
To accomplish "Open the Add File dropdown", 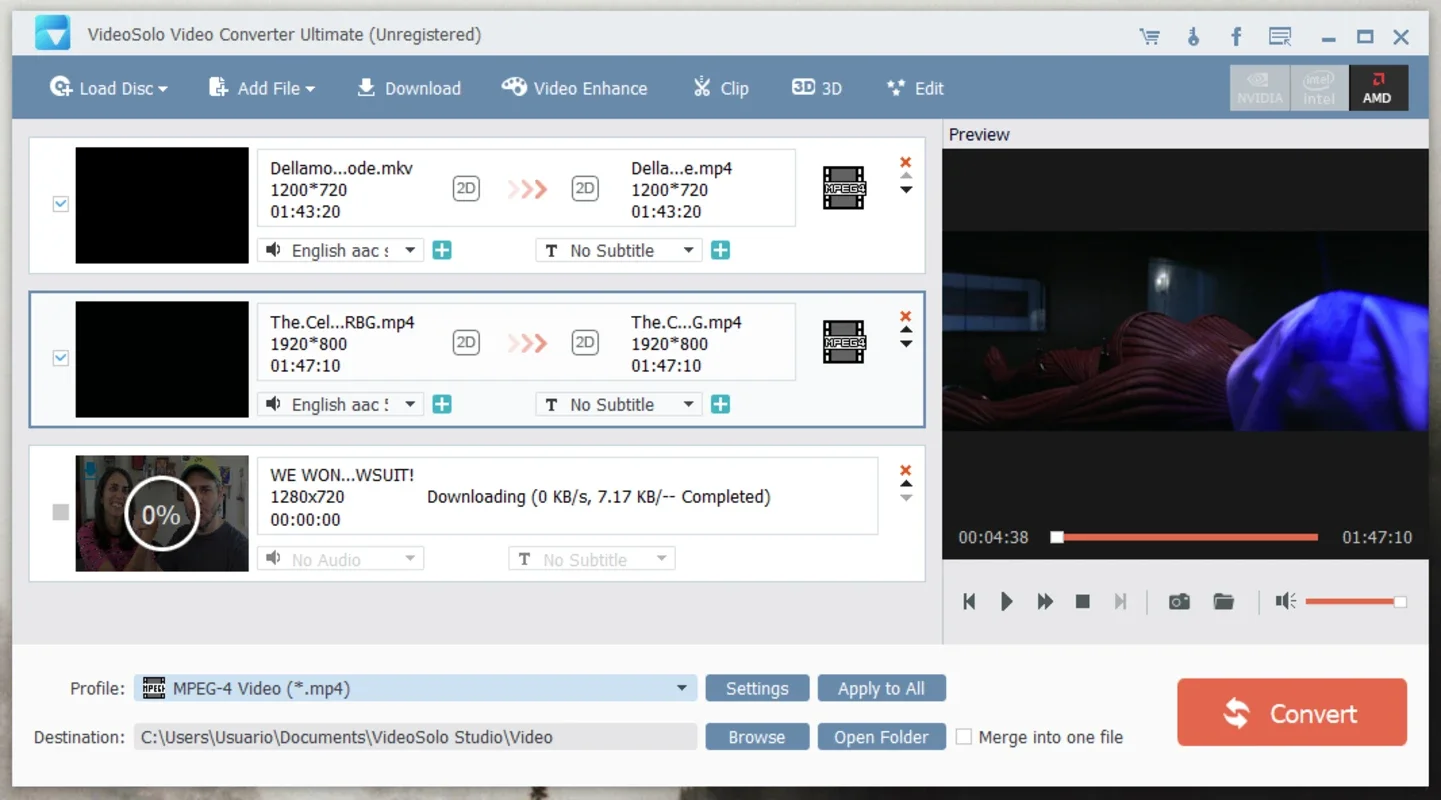I will tap(261, 88).
